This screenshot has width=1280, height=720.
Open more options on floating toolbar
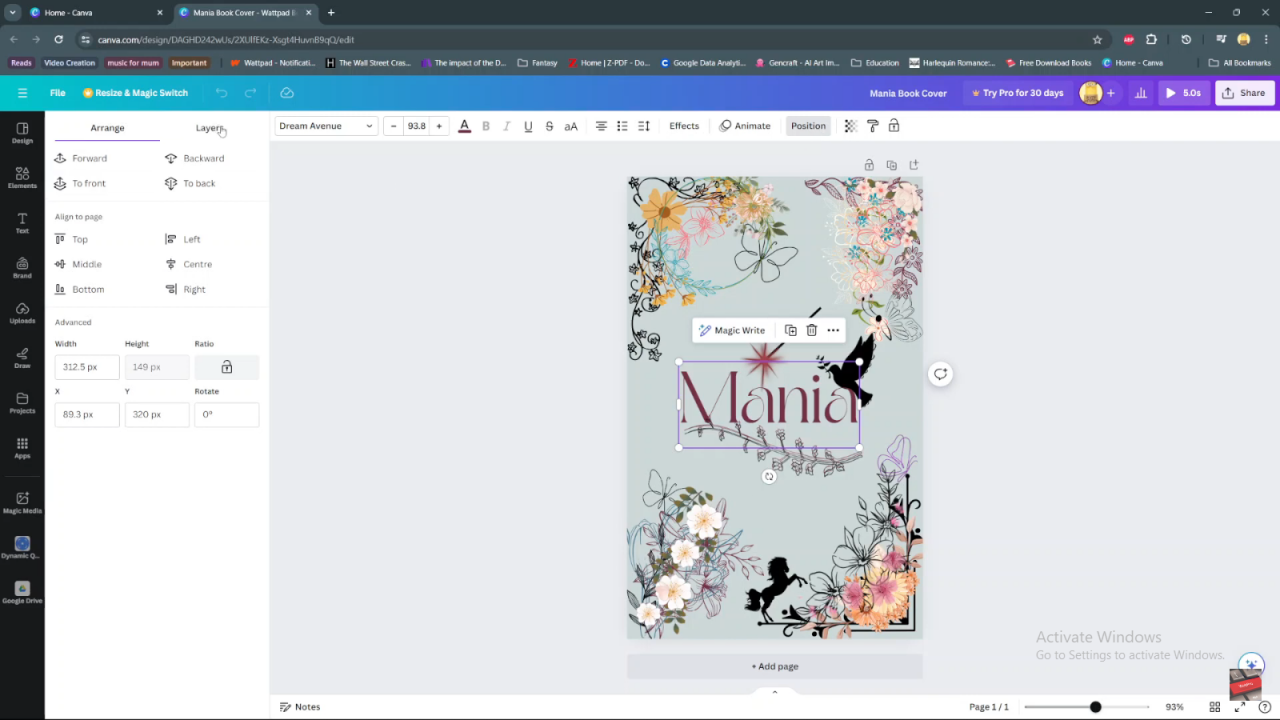[x=833, y=330]
